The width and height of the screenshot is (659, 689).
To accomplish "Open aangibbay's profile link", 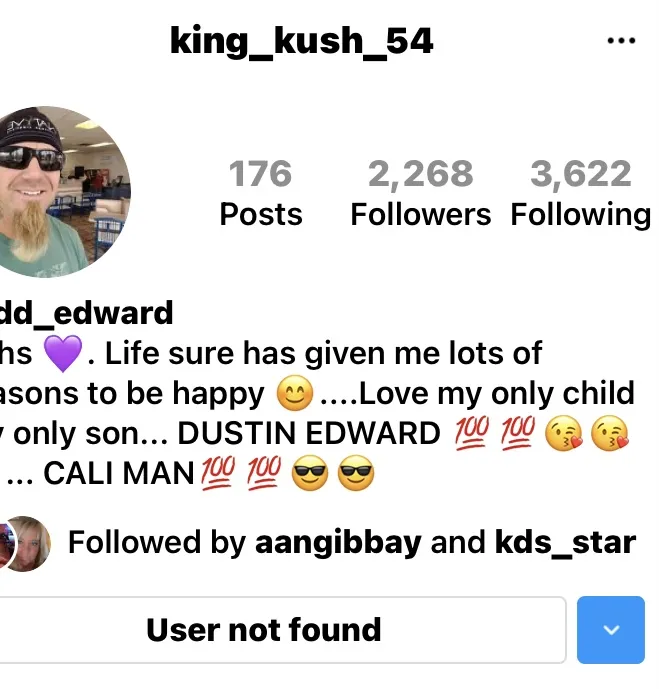I will (x=338, y=543).
